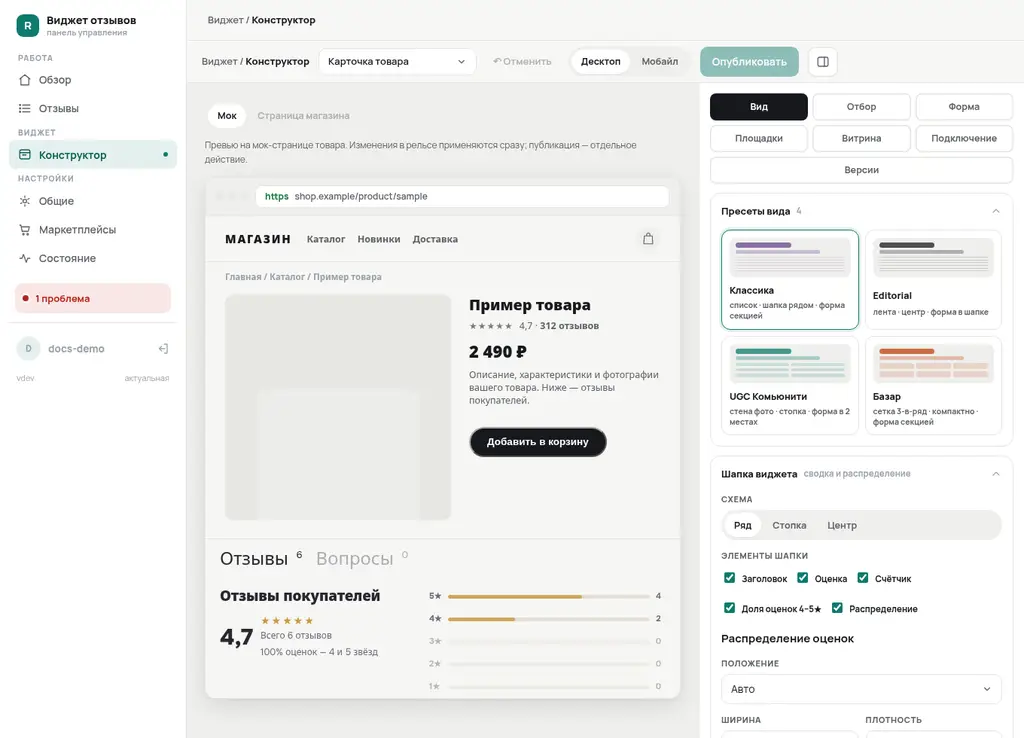This screenshot has height=738, width=1024.
Task: Open the Отбор tab
Action: pos(861,106)
